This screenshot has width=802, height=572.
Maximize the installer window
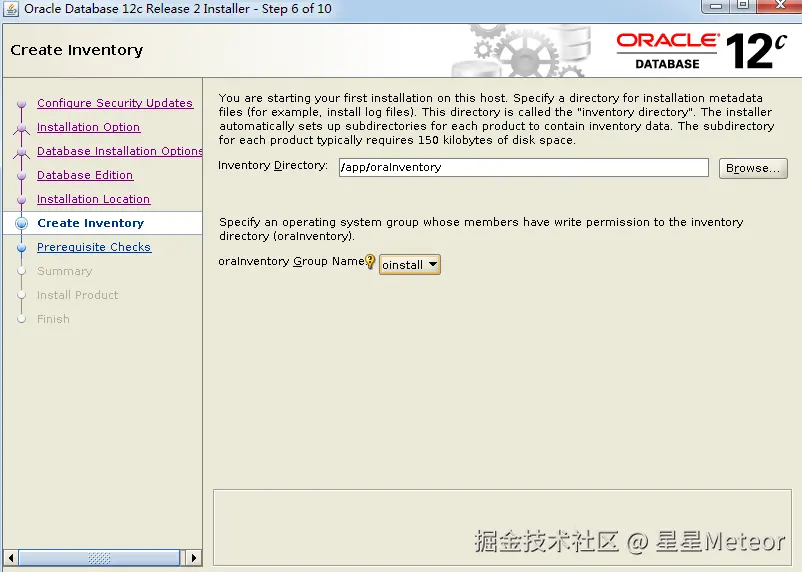click(x=743, y=6)
